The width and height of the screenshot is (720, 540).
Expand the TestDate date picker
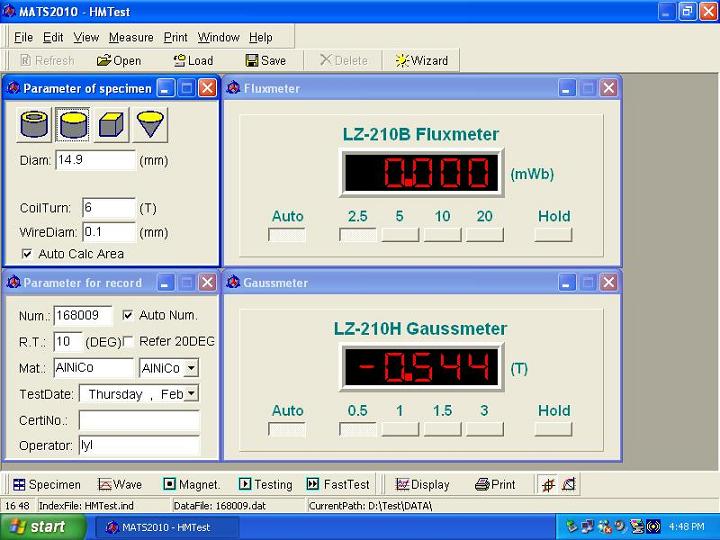(x=191, y=394)
